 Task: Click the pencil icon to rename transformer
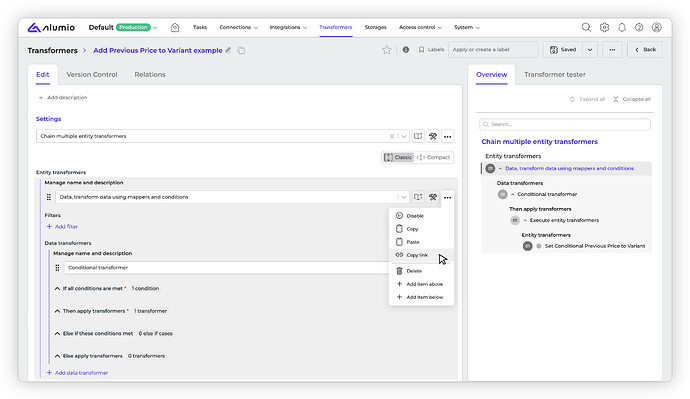click(x=228, y=50)
